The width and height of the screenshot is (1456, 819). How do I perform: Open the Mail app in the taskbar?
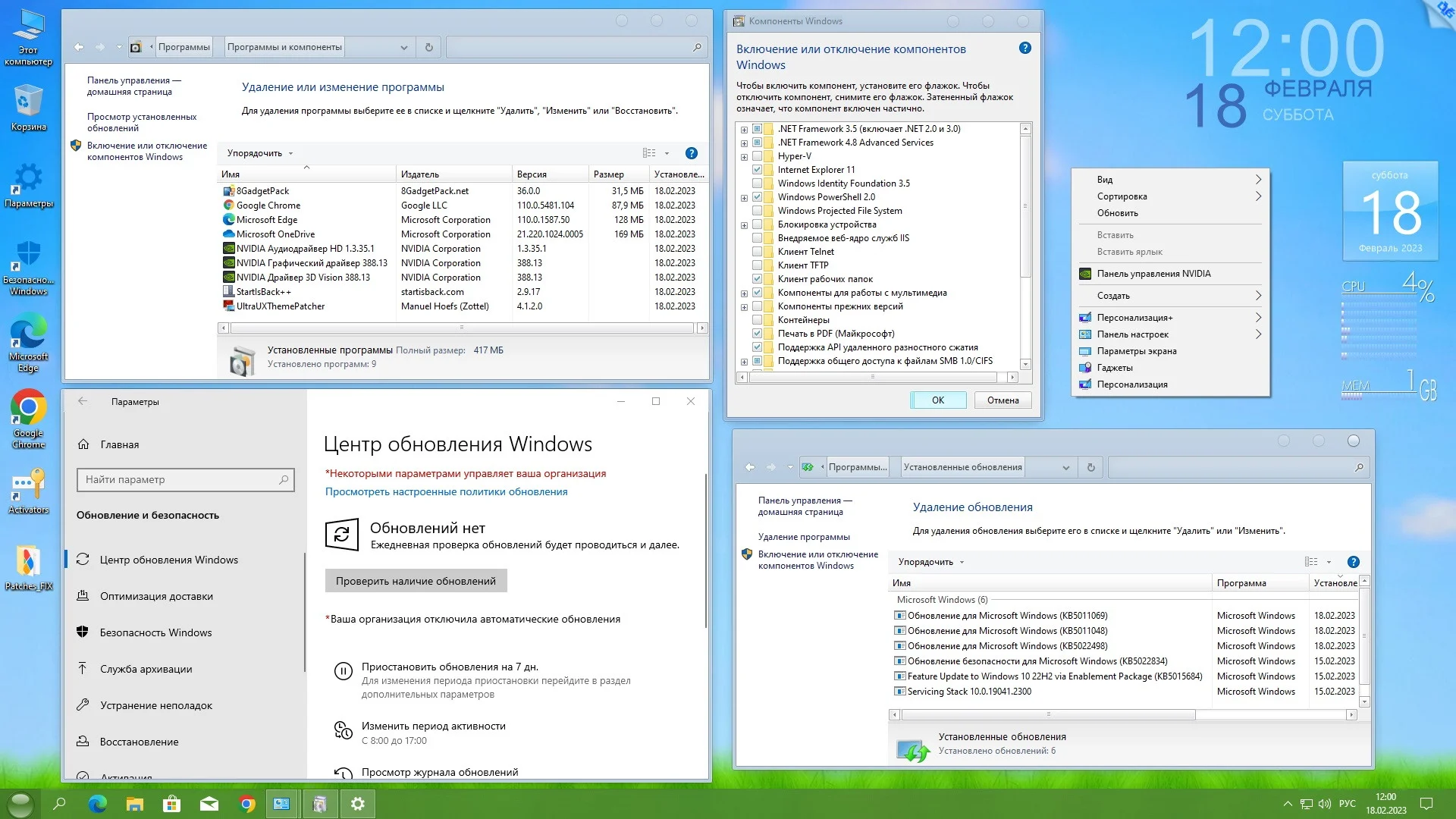209,804
